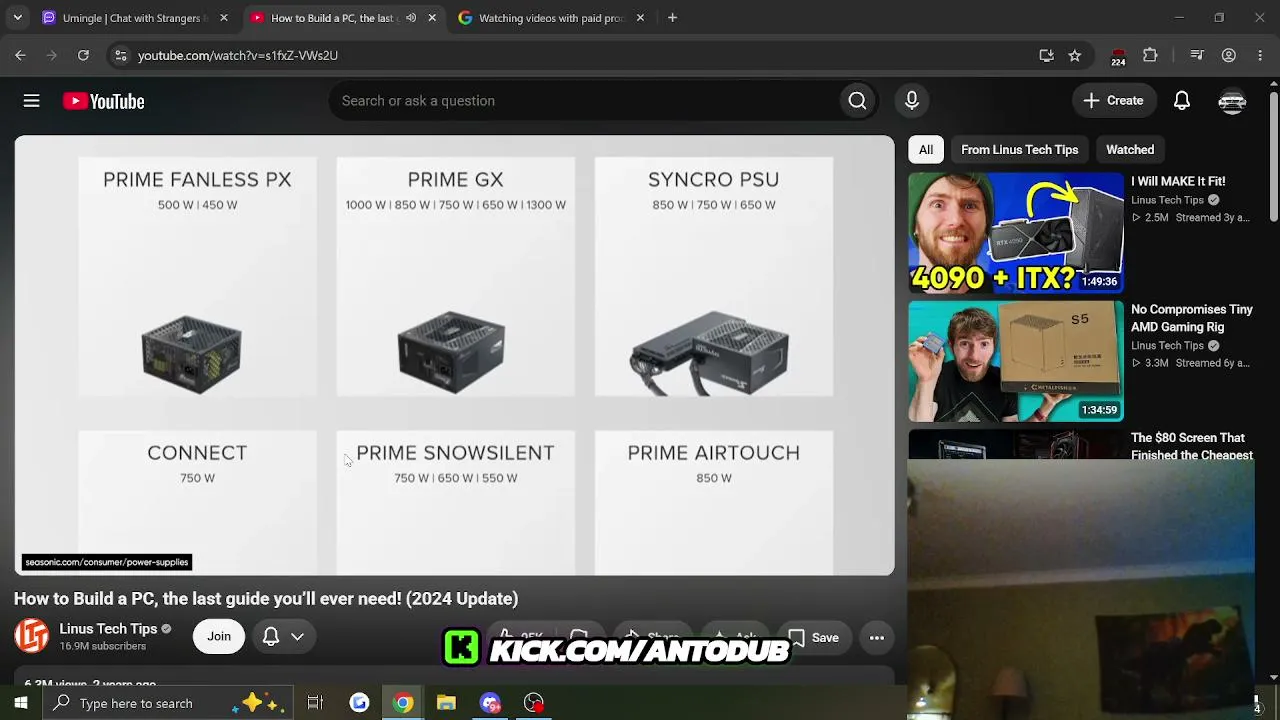
Task: Open Discord from the taskbar
Action: (x=490, y=703)
